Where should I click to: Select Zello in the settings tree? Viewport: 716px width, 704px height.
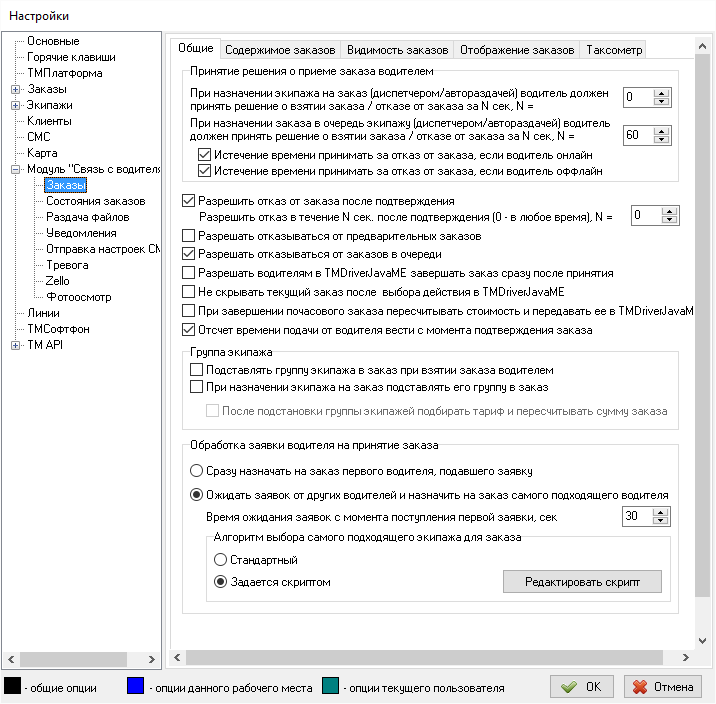(58, 281)
